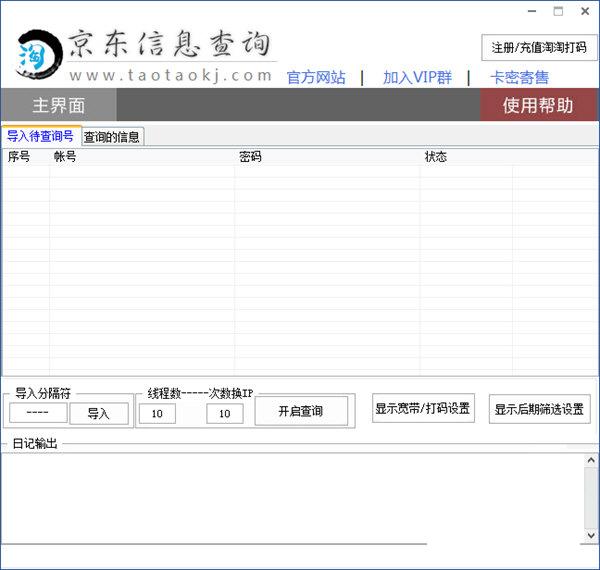
Task: Start the query with 开启查询
Action: (301, 411)
